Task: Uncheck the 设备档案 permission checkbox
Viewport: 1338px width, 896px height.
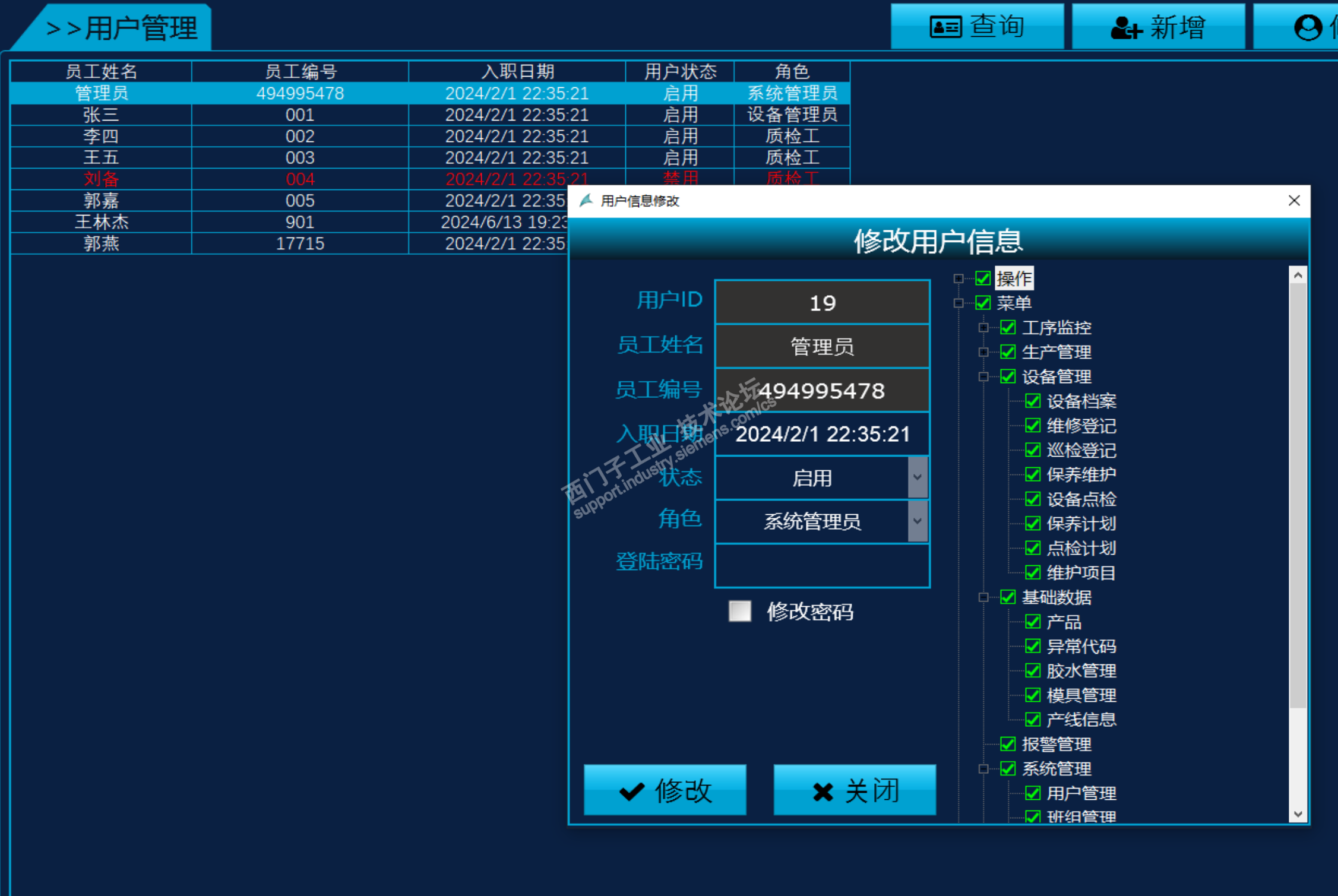Action: pyautogui.click(x=1033, y=401)
